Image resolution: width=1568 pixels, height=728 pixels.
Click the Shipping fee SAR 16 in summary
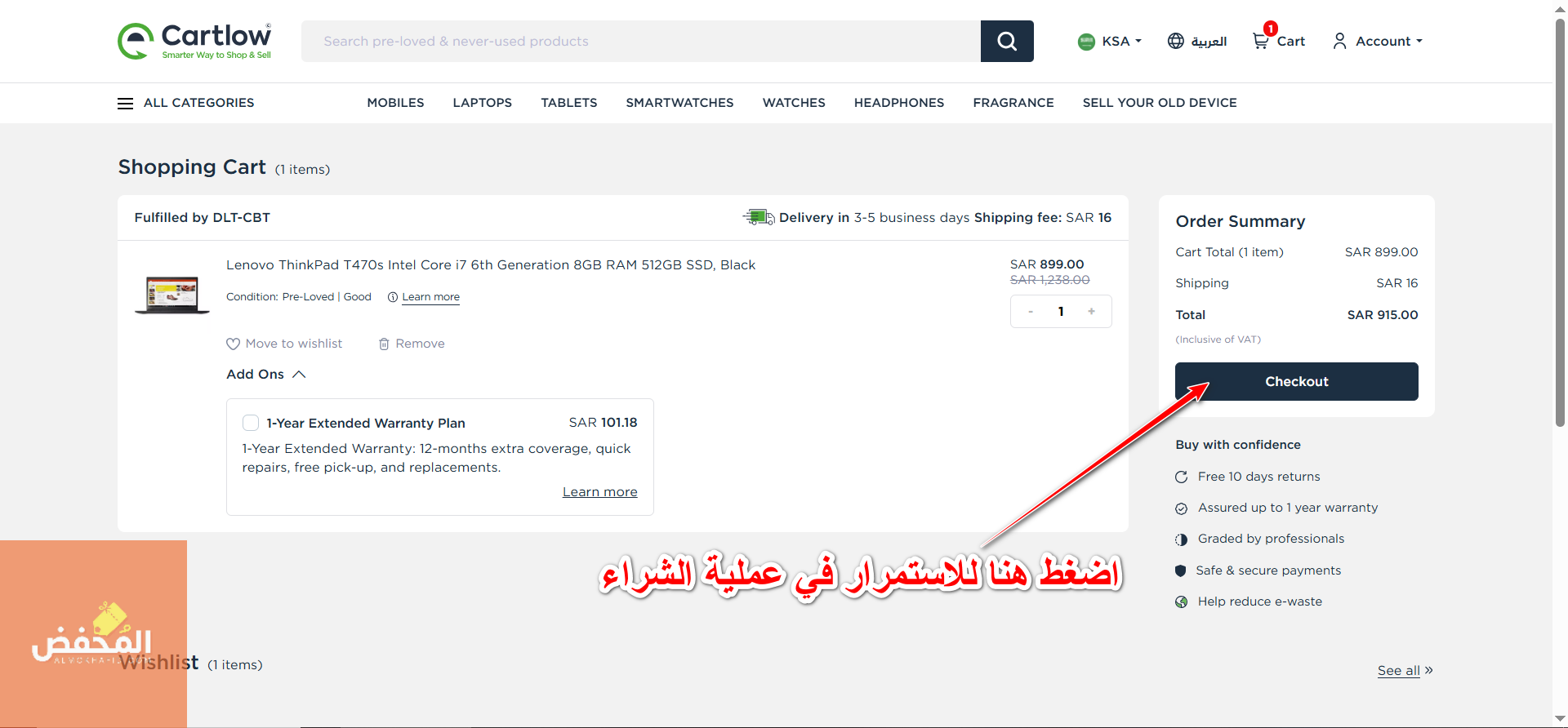click(x=1397, y=283)
